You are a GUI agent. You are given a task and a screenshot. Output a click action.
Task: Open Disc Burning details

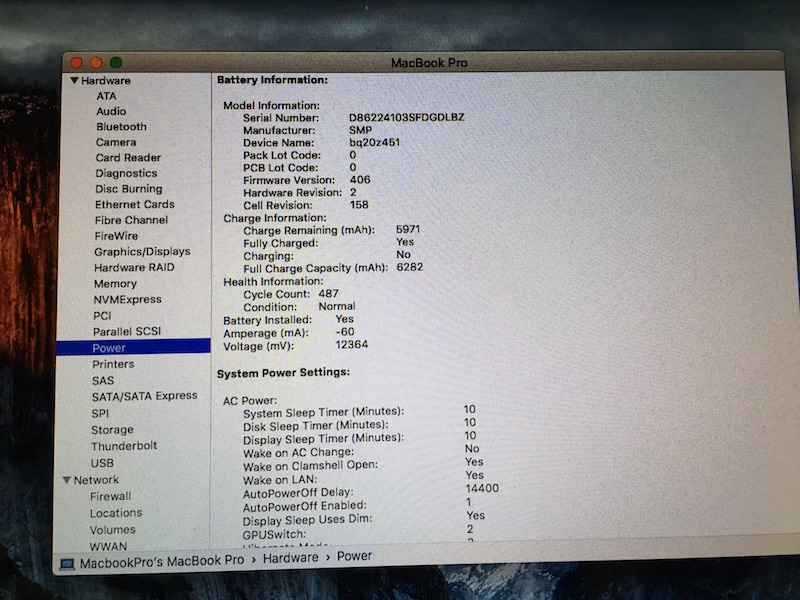129,189
